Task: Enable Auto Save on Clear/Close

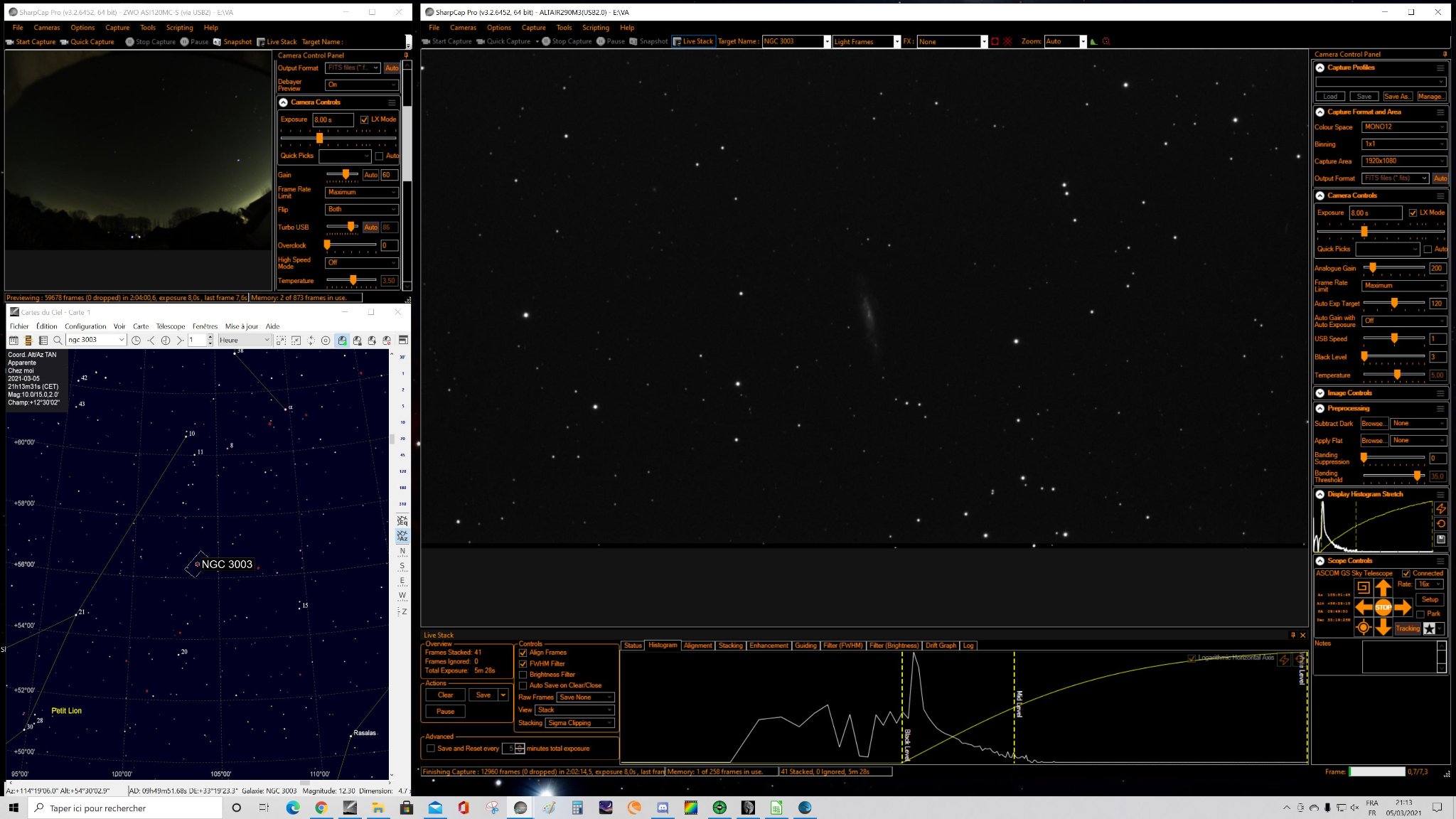Action: click(x=523, y=685)
